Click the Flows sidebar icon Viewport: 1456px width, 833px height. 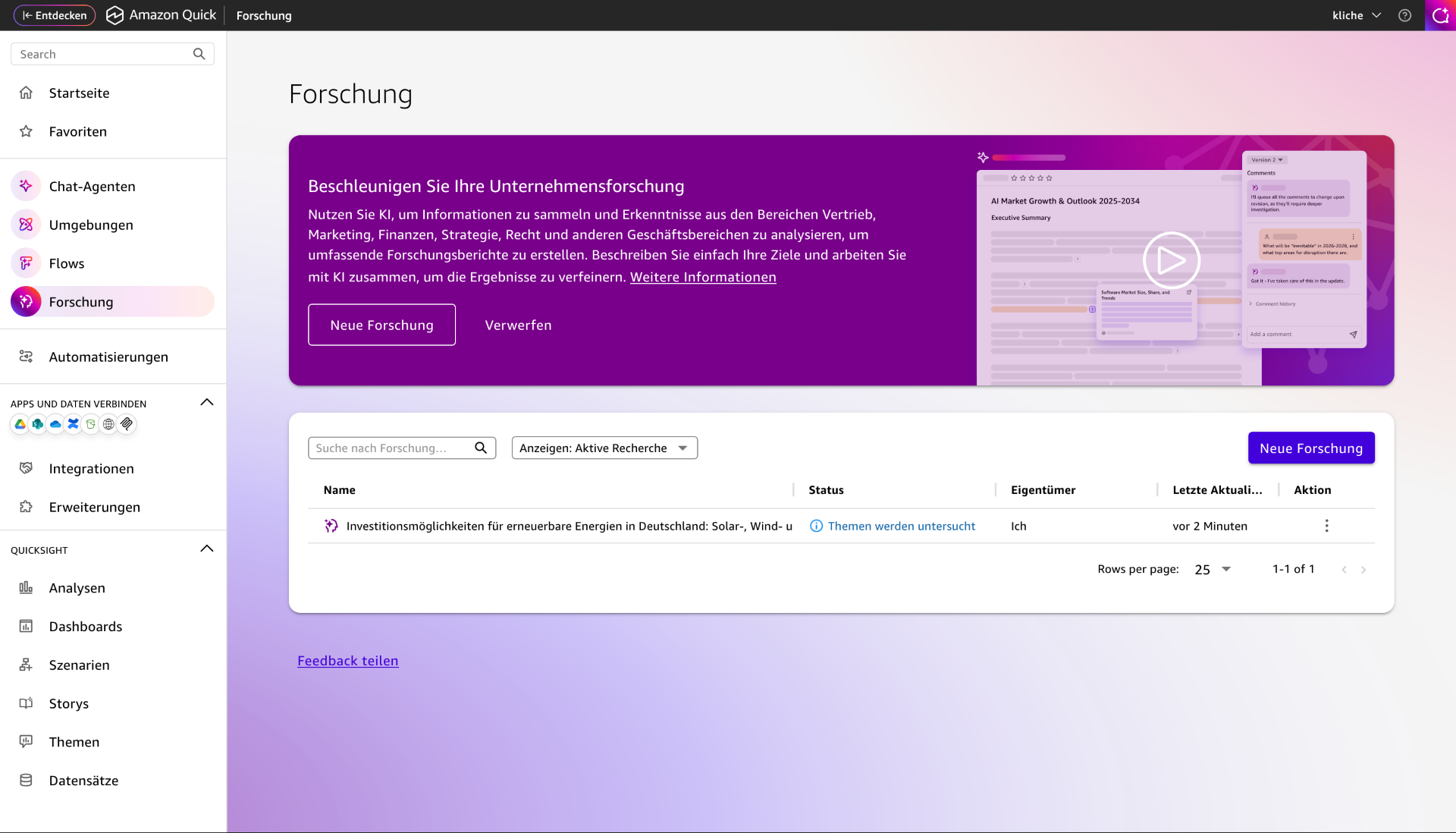(26, 263)
